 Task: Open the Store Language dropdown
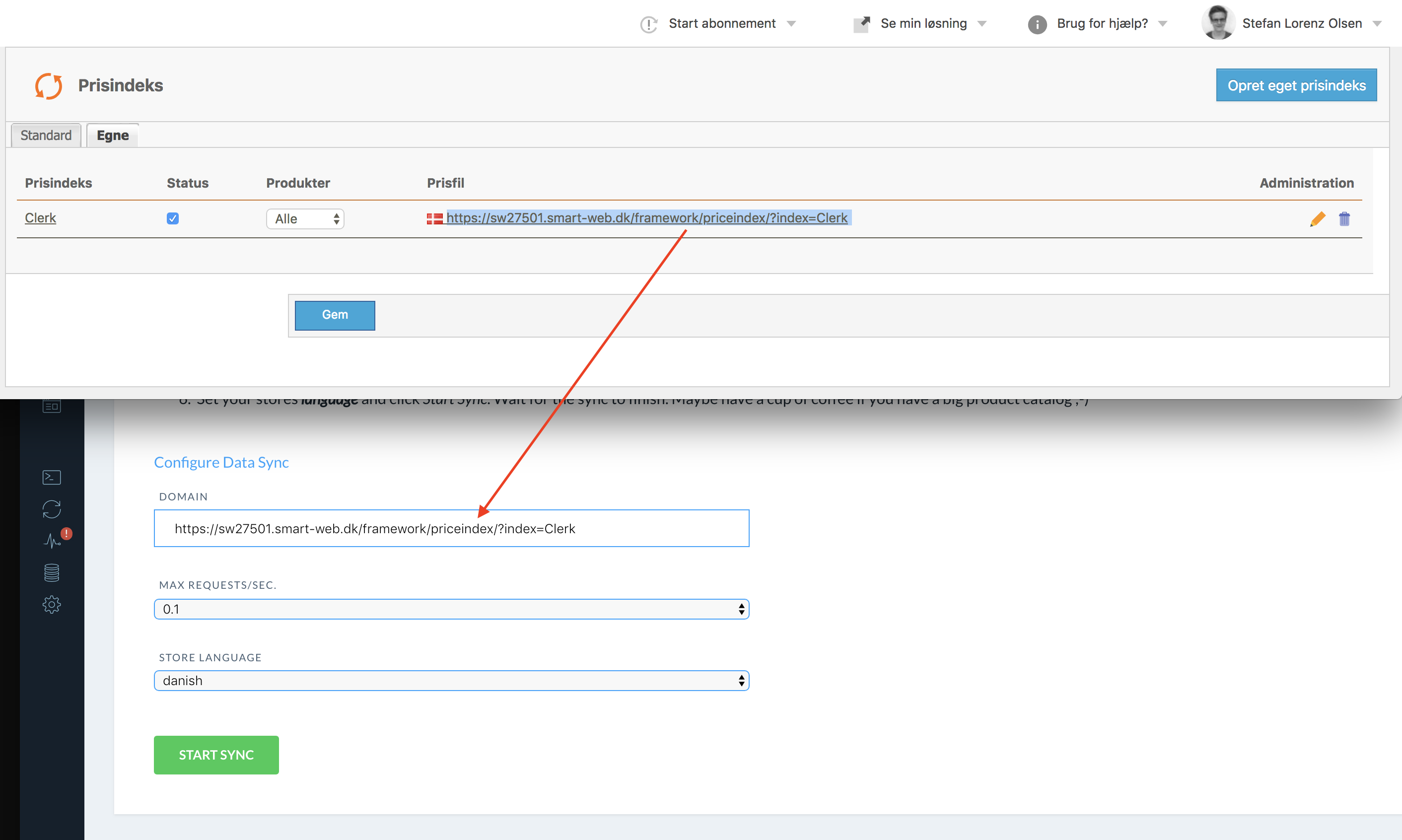pyautogui.click(x=451, y=680)
